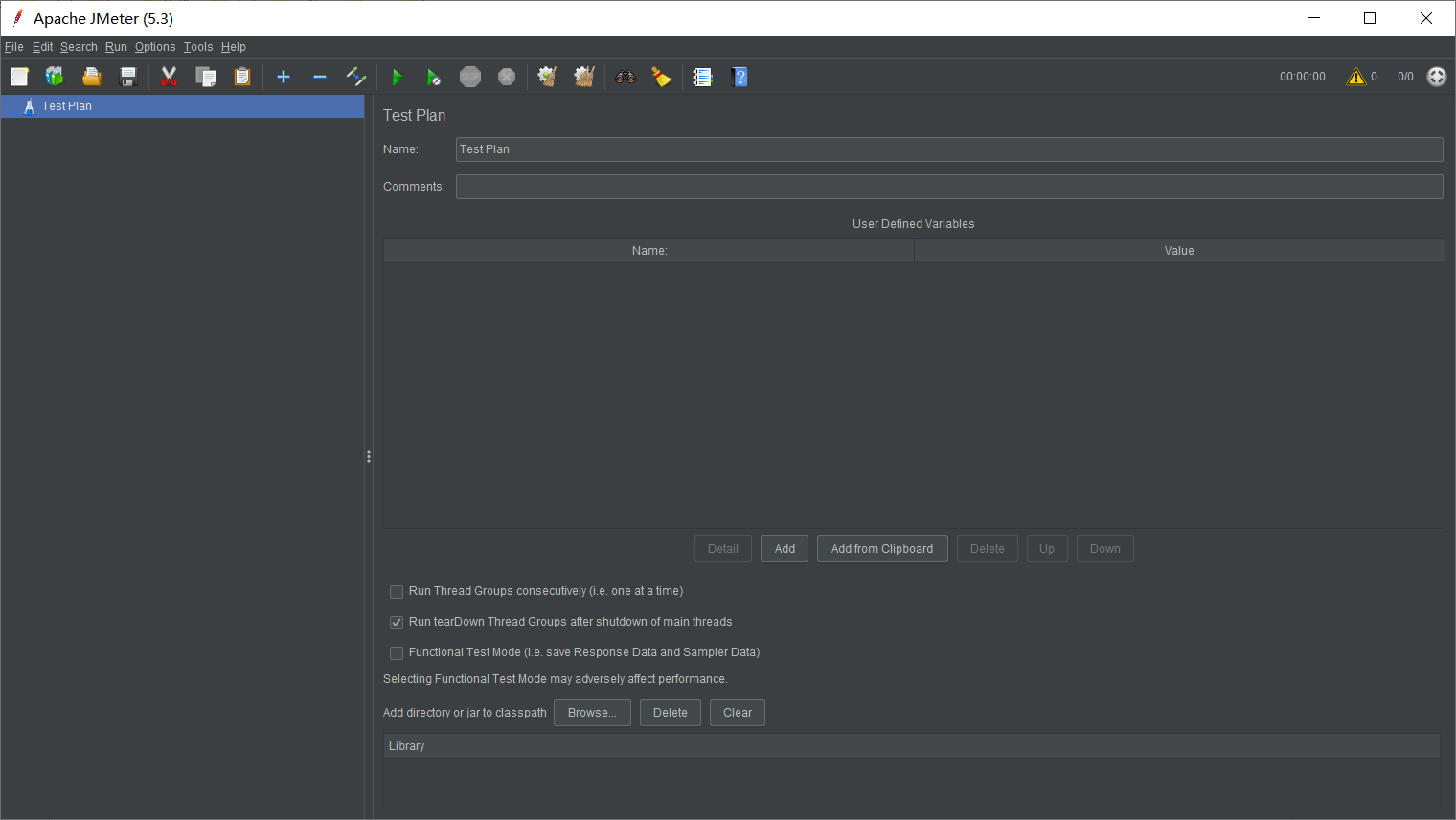Open the Tools menu

pos(198,47)
